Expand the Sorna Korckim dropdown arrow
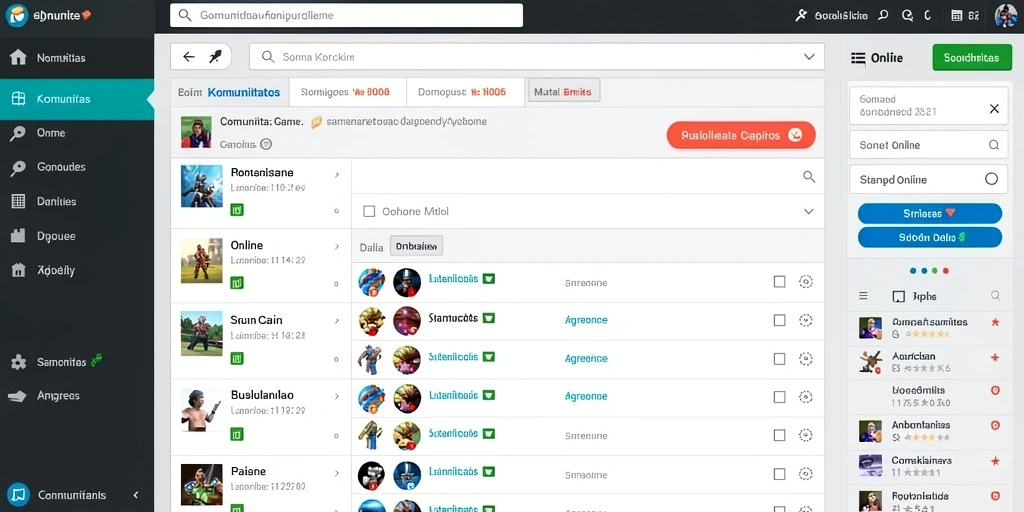Viewport: 1024px width, 512px height. 808,57
